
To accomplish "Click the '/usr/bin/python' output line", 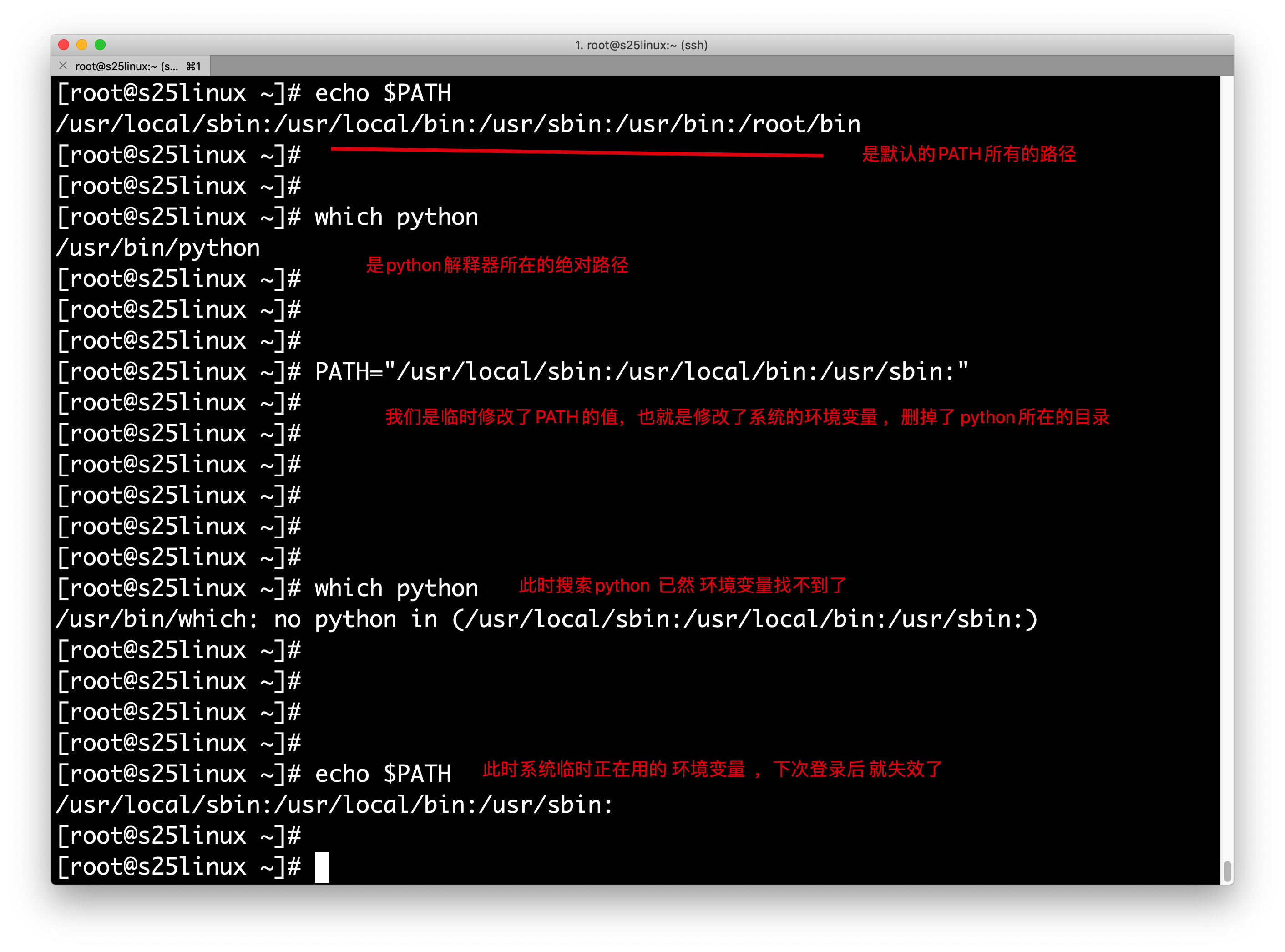I will (158, 248).
